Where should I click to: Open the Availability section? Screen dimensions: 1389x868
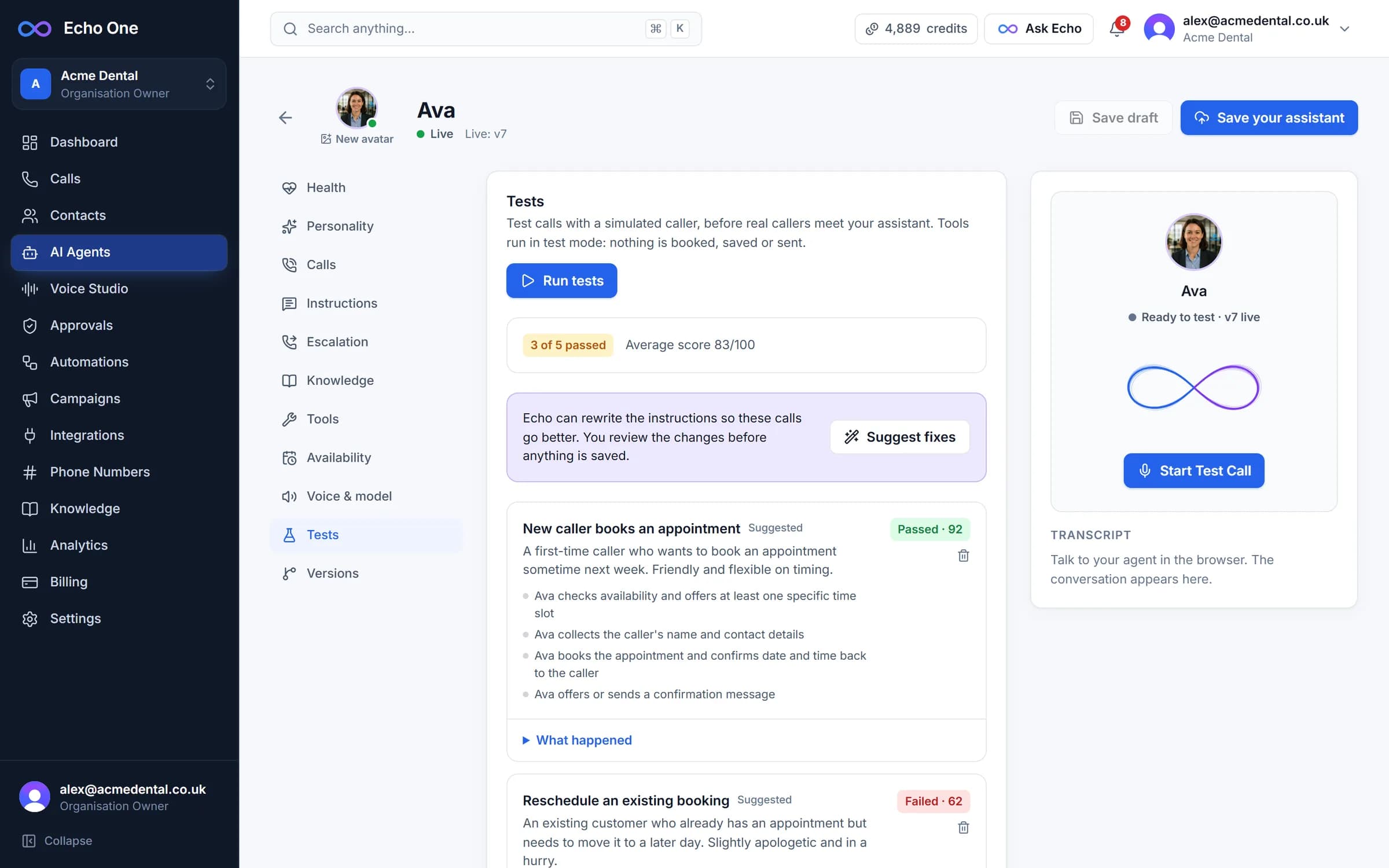[x=366, y=458]
